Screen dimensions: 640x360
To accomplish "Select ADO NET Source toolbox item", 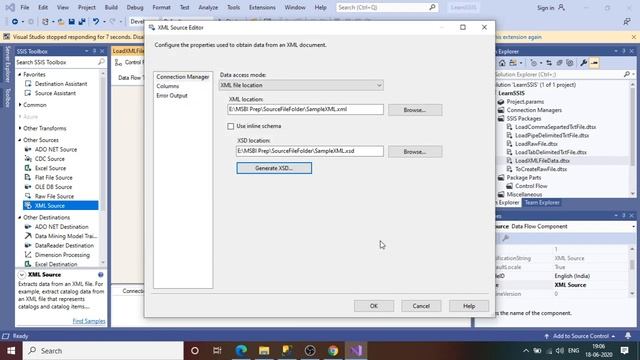I will [x=56, y=149].
